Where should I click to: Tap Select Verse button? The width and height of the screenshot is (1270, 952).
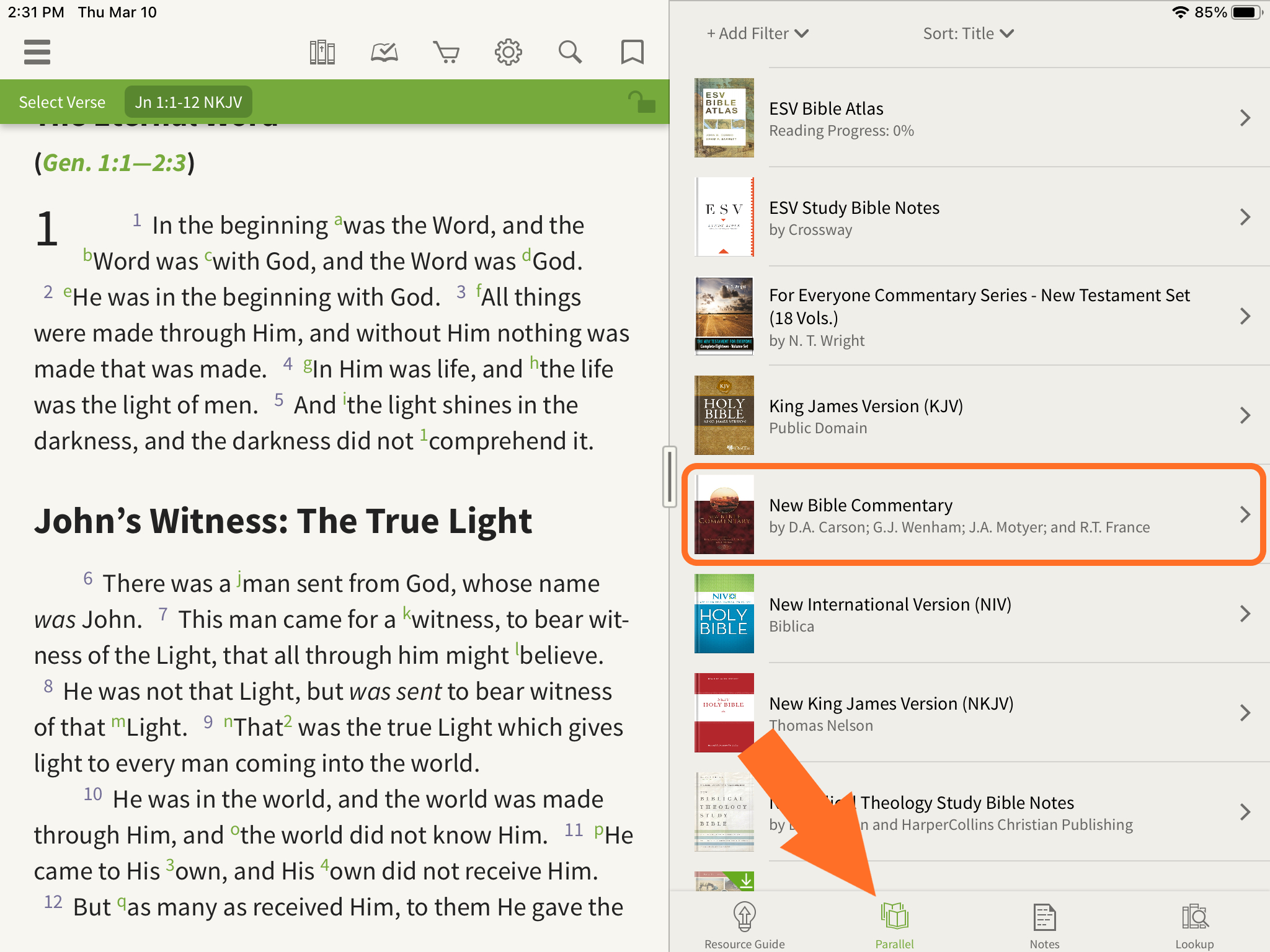coord(62,102)
